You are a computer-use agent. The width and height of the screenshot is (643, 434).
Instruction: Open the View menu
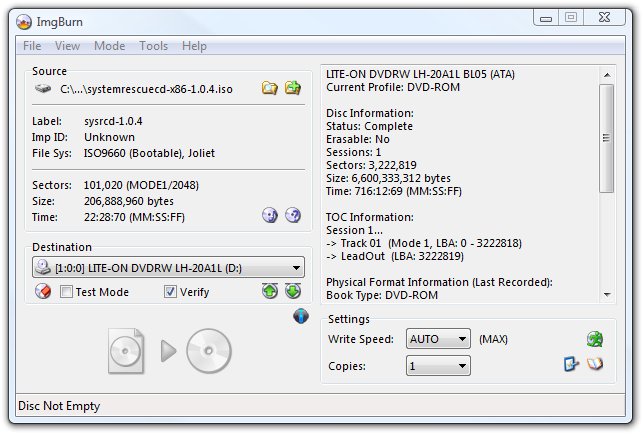67,46
